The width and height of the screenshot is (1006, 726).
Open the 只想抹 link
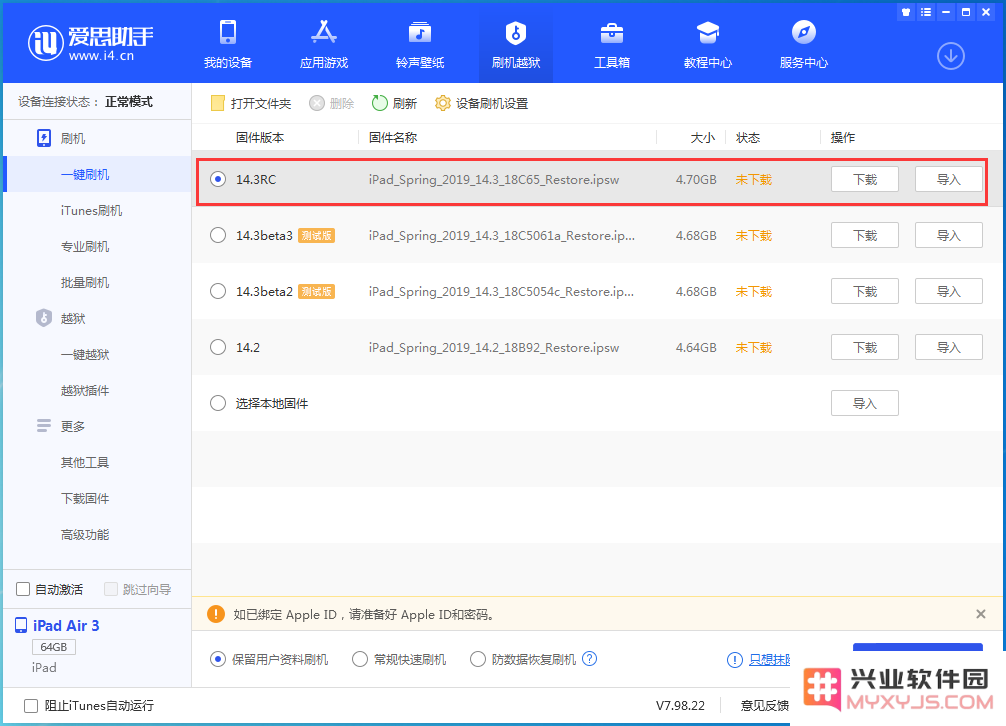(769, 659)
